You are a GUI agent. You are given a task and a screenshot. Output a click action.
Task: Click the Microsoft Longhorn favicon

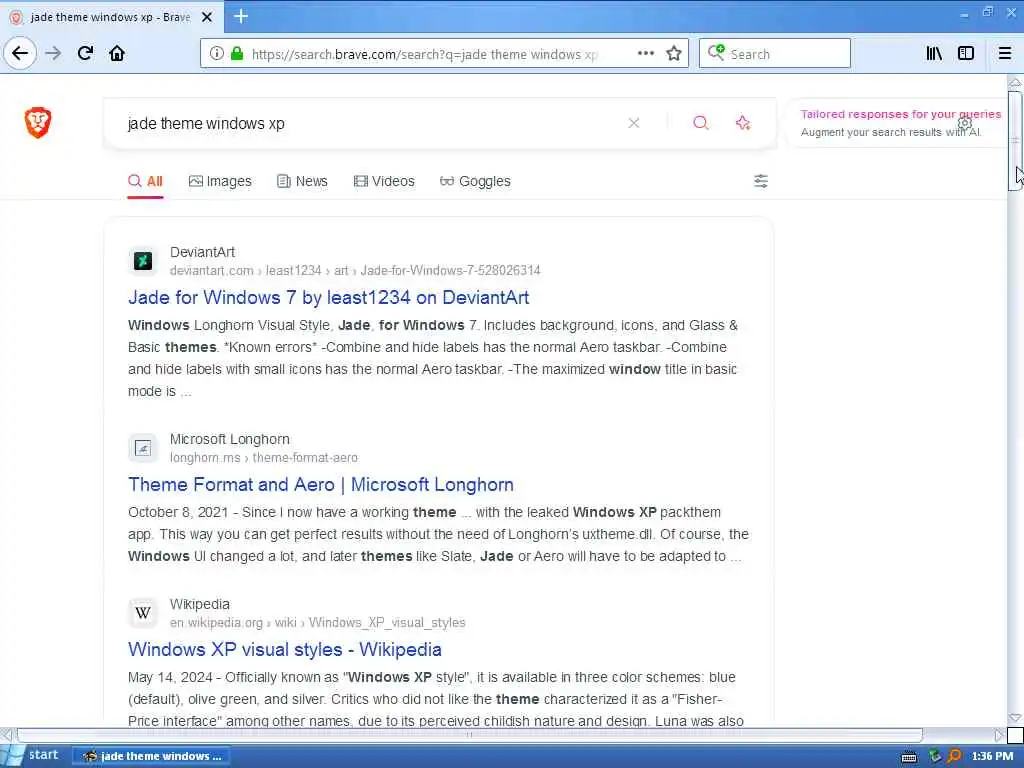point(143,448)
